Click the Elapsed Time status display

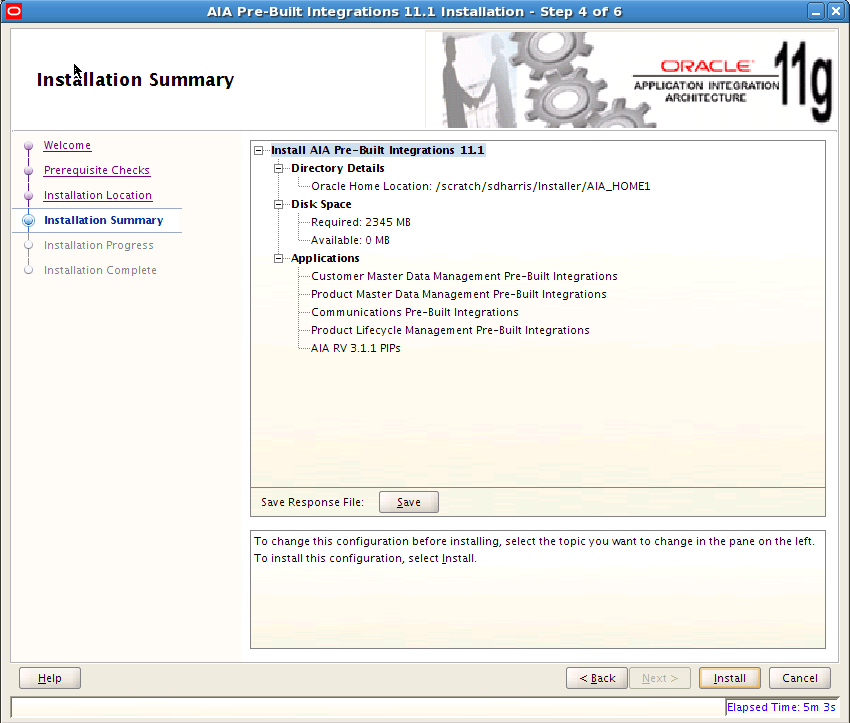pos(781,707)
